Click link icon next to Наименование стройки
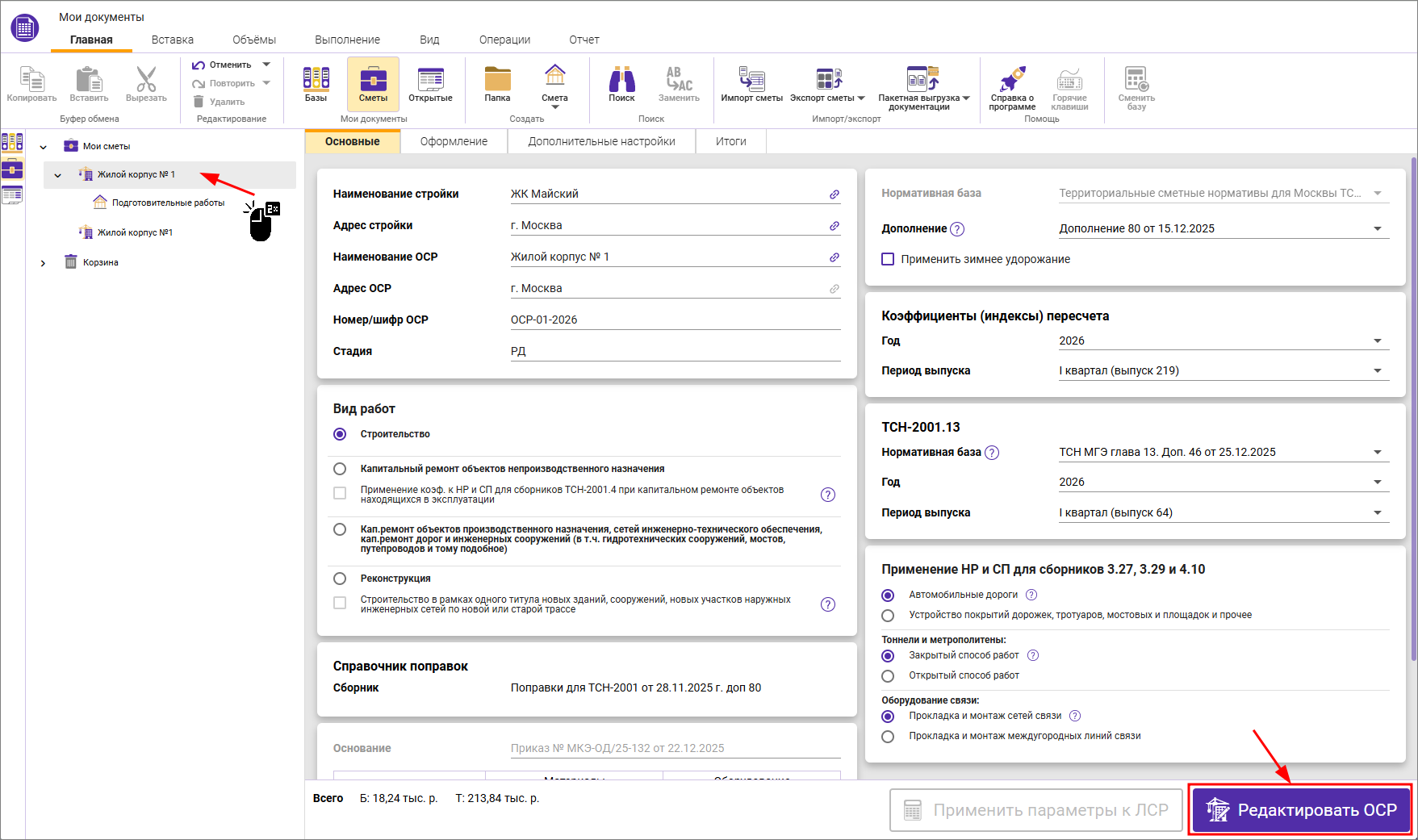 pos(834,194)
